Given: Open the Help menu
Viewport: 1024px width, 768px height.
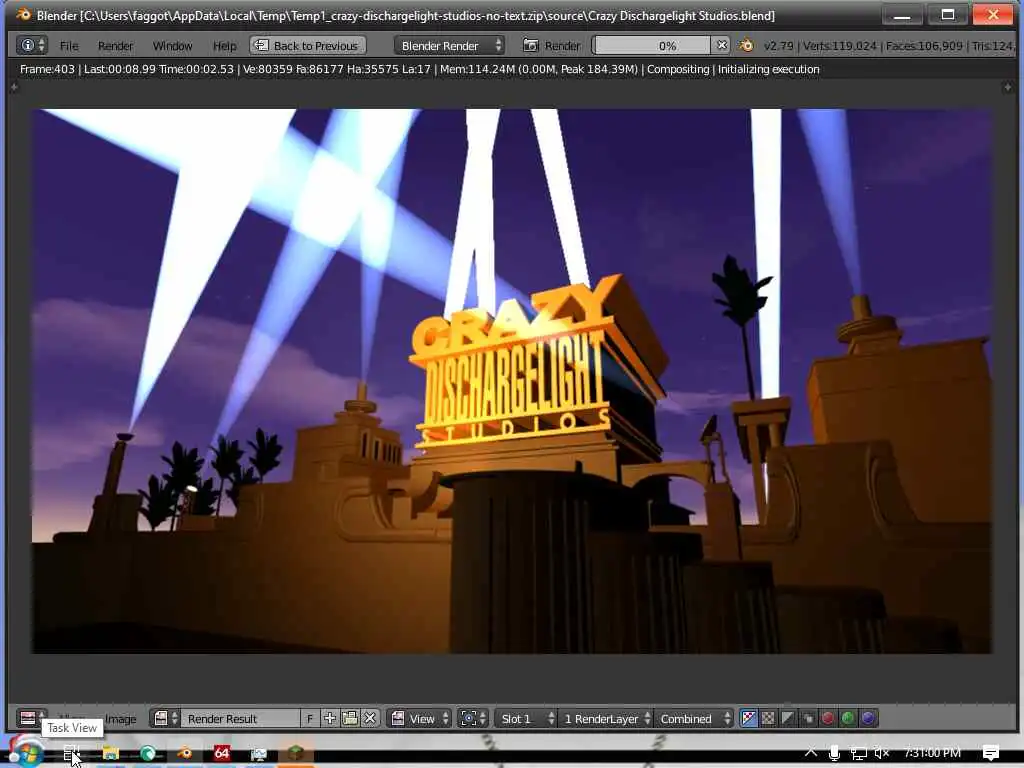Looking at the screenshot, I should pos(224,46).
